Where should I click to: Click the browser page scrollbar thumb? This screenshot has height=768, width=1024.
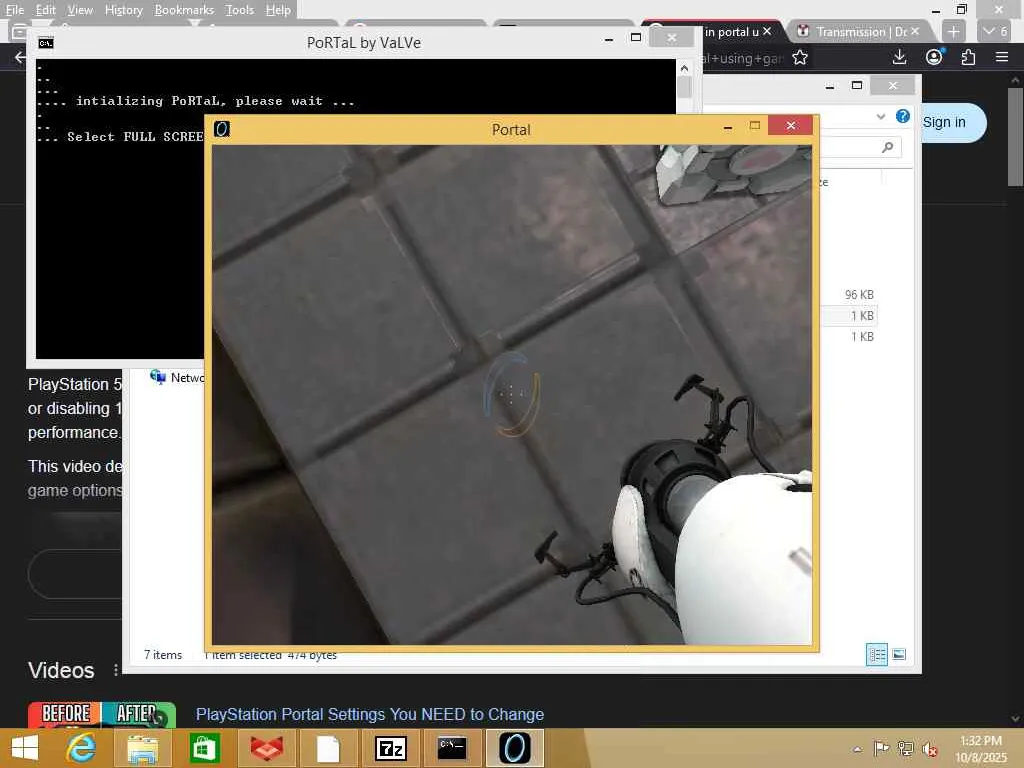click(1015, 136)
